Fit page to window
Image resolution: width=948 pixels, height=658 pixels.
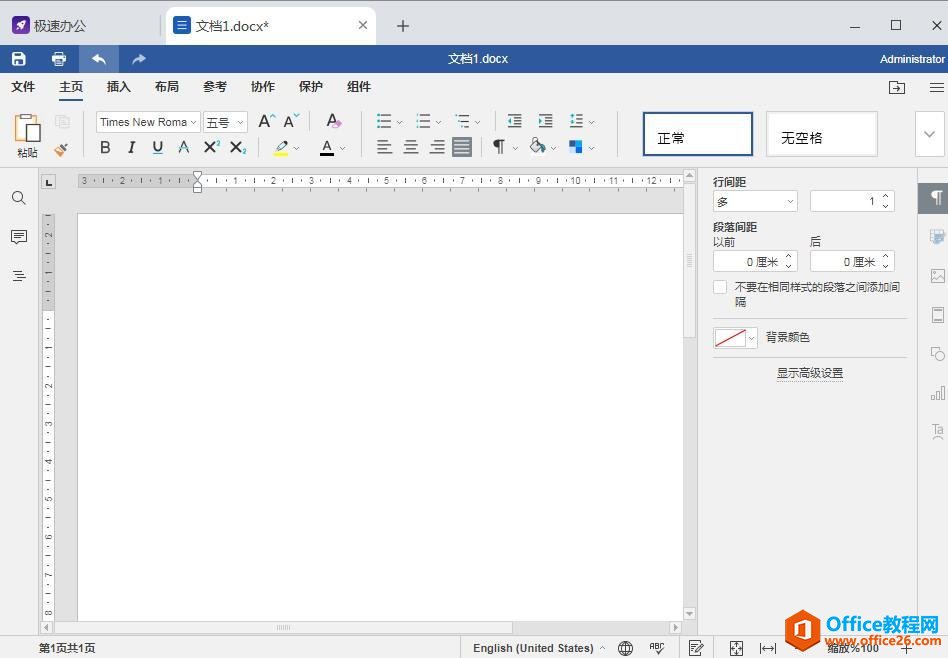[736, 648]
